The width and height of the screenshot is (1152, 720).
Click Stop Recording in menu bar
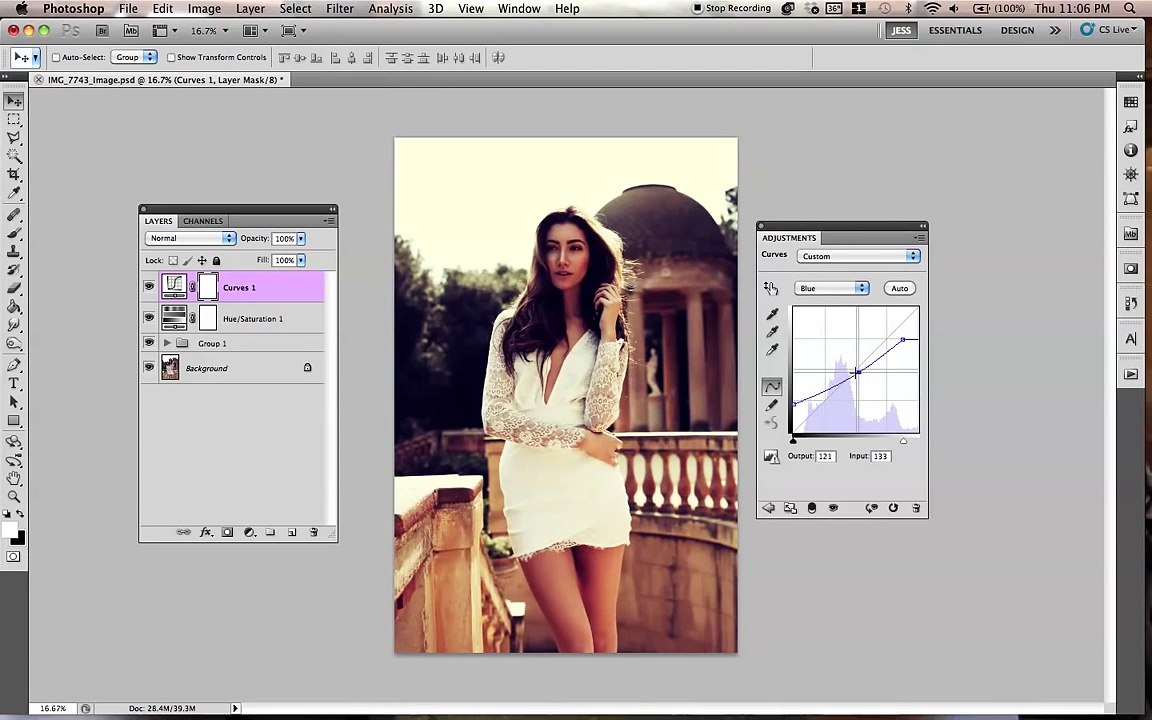coord(731,8)
